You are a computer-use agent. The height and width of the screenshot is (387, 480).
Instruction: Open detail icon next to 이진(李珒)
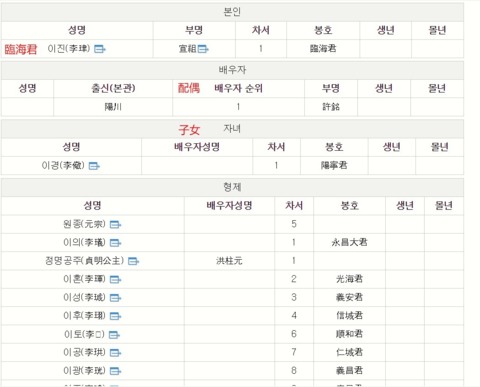[99, 49]
